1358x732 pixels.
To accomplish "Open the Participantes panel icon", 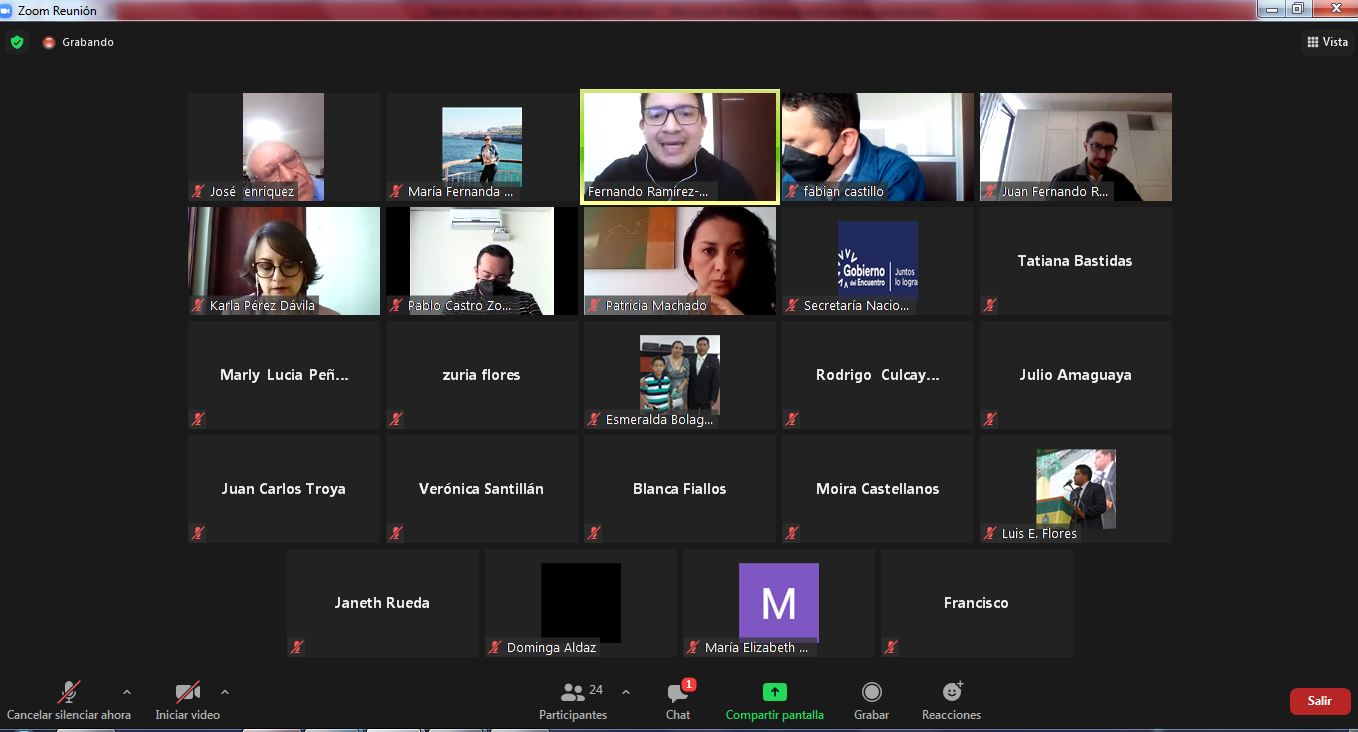I will point(573,692).
